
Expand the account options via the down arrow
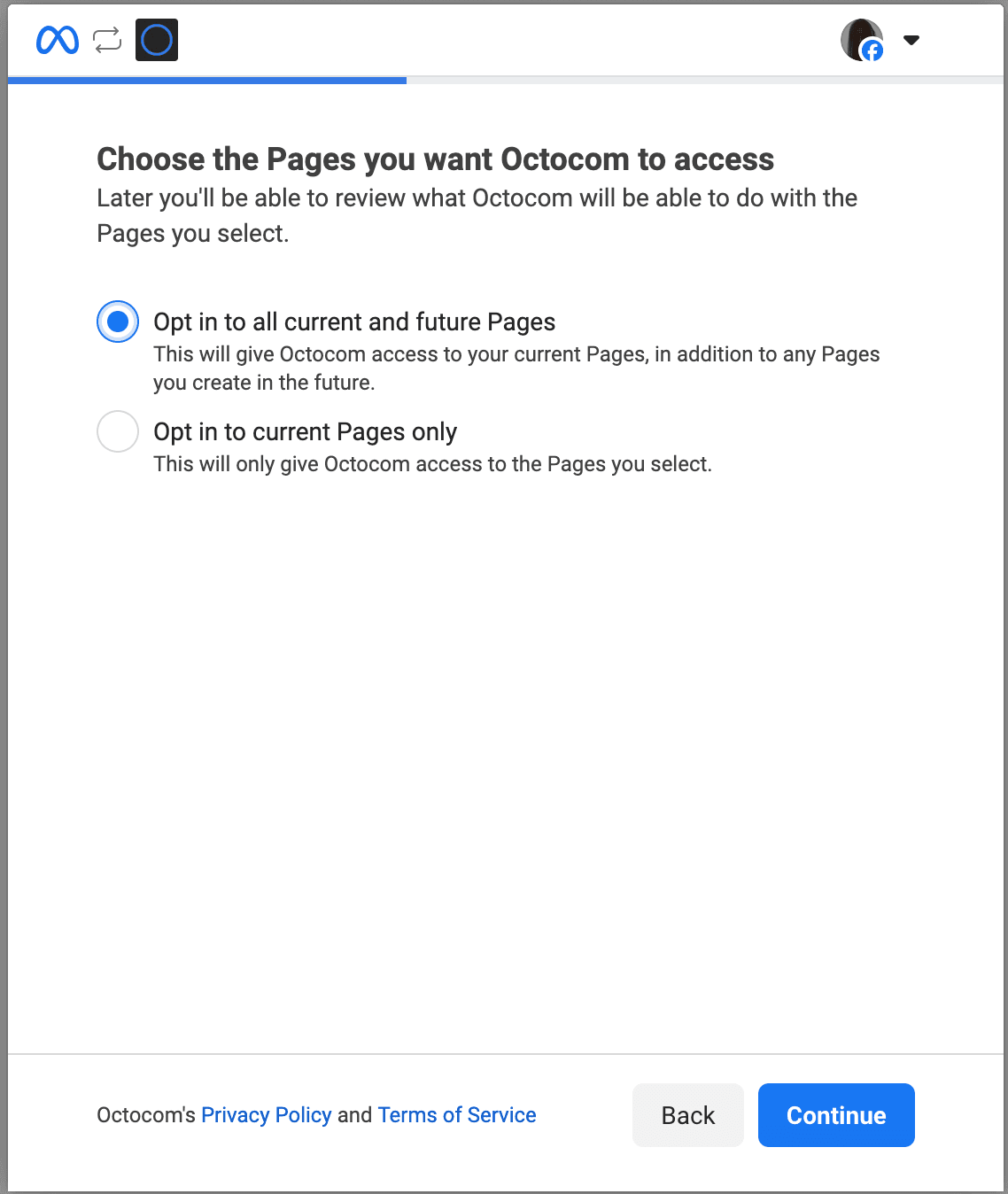point(911,40)
